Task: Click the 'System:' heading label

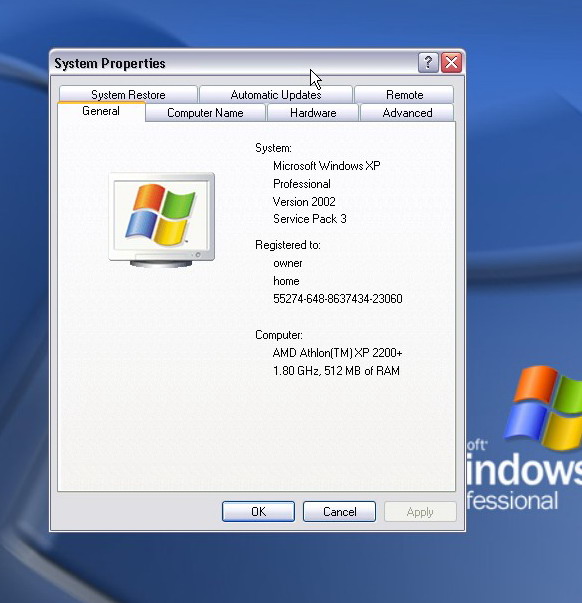Action: 273,148
